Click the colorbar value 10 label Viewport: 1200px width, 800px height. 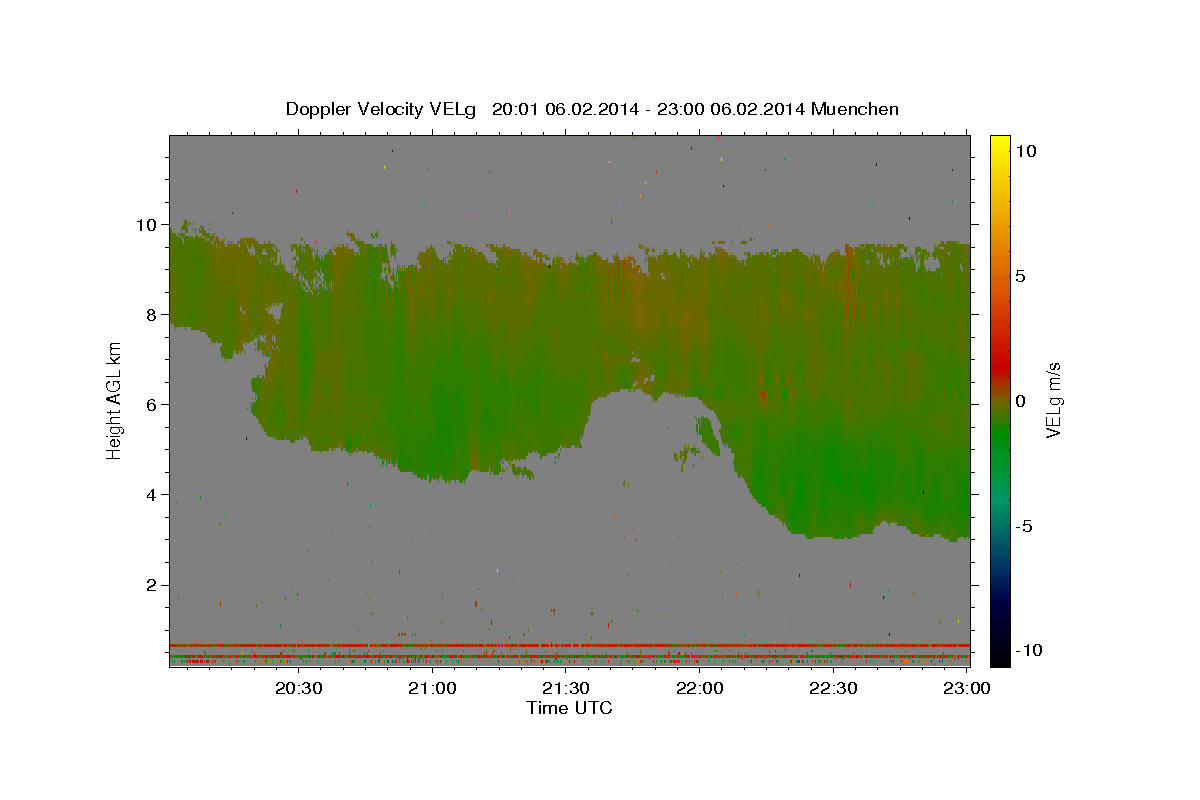click(1026, 150)
